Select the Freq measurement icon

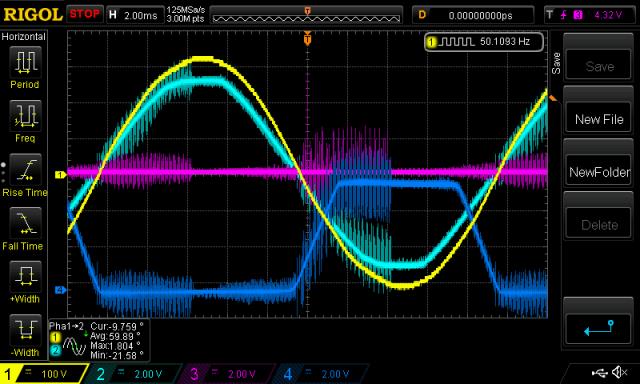point(25,116)
